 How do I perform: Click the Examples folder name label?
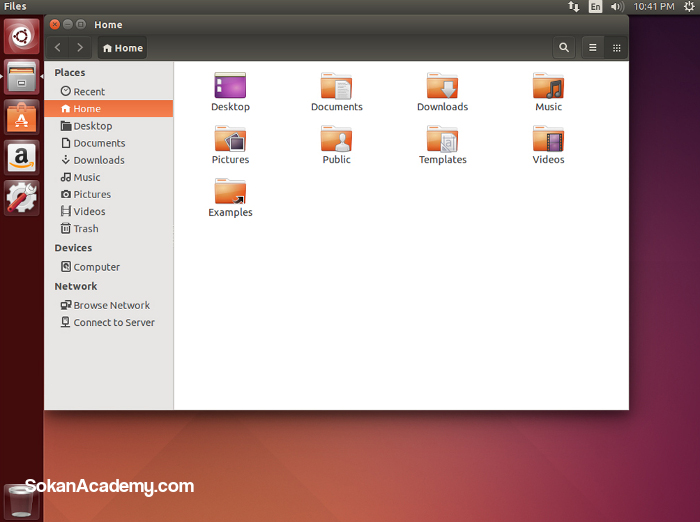point(230,212)
